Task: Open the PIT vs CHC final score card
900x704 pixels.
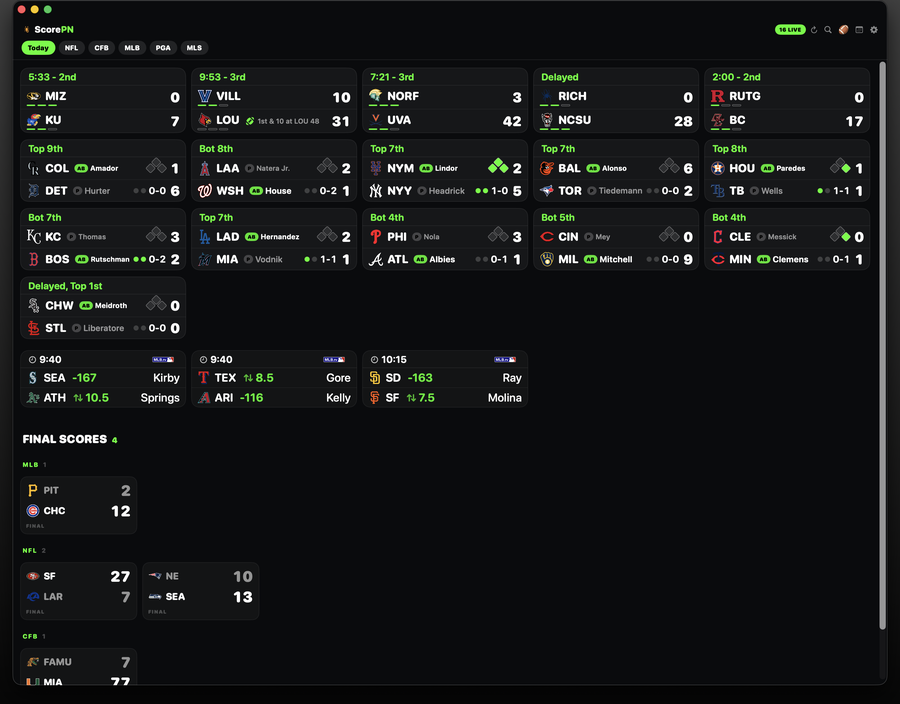Action: tap(79, 505)
